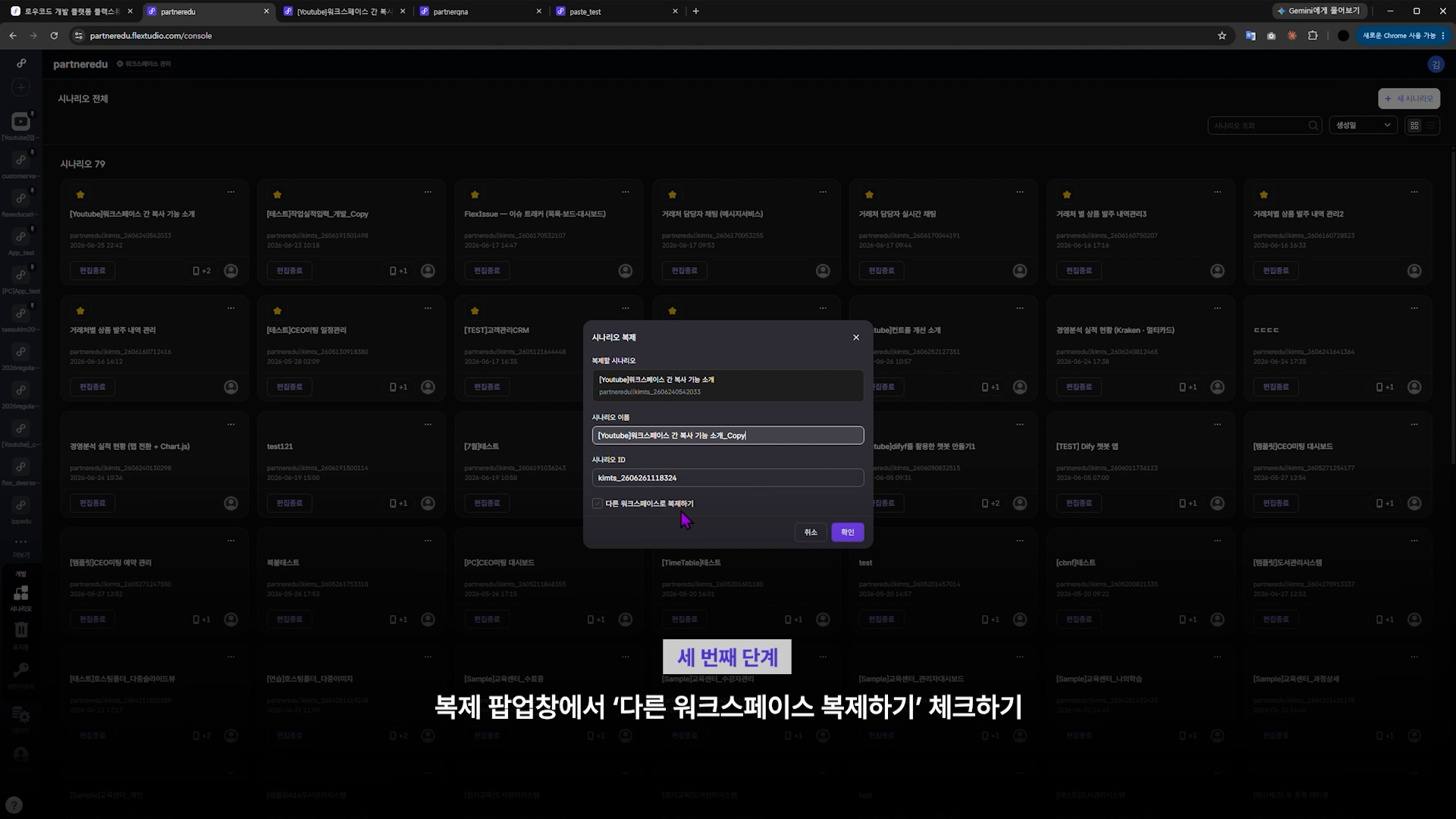Open the taesukim20 workspace icon
This screenshot has height=819, width=1456.
point(21,313)
